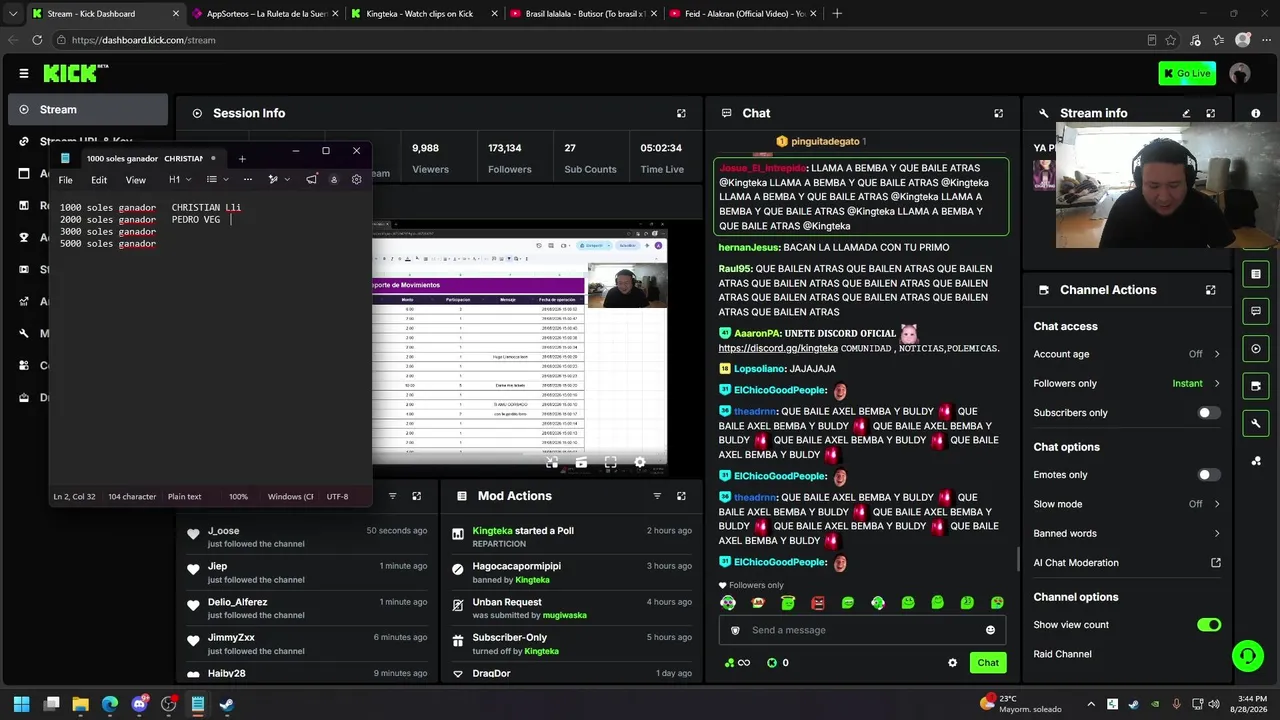Open the Notepad Copilot rewrite dropdown
Image resolution: width=1280 pixels, height=720 pixels.
(279, 180)
